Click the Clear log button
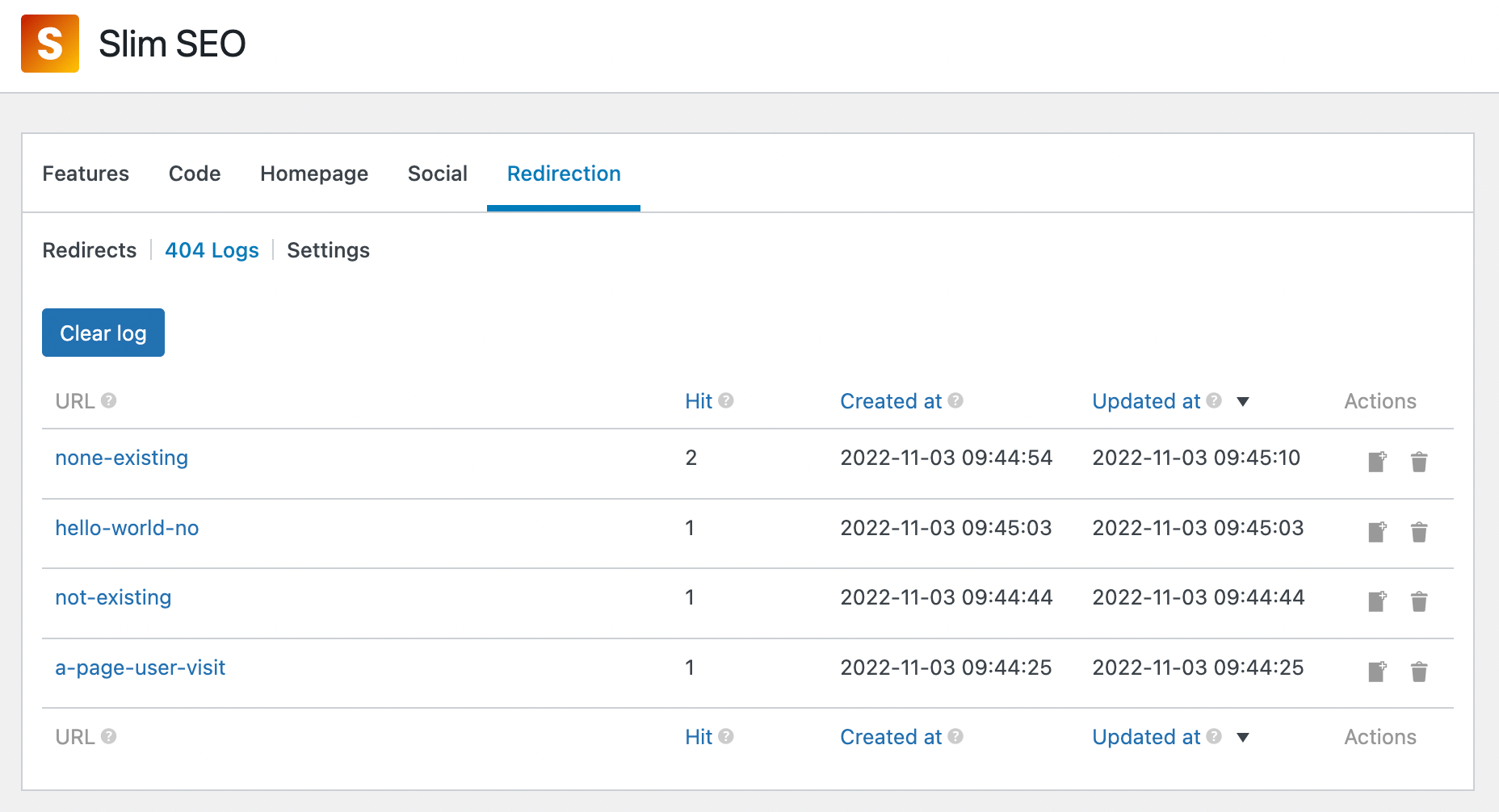 point(103,333)
